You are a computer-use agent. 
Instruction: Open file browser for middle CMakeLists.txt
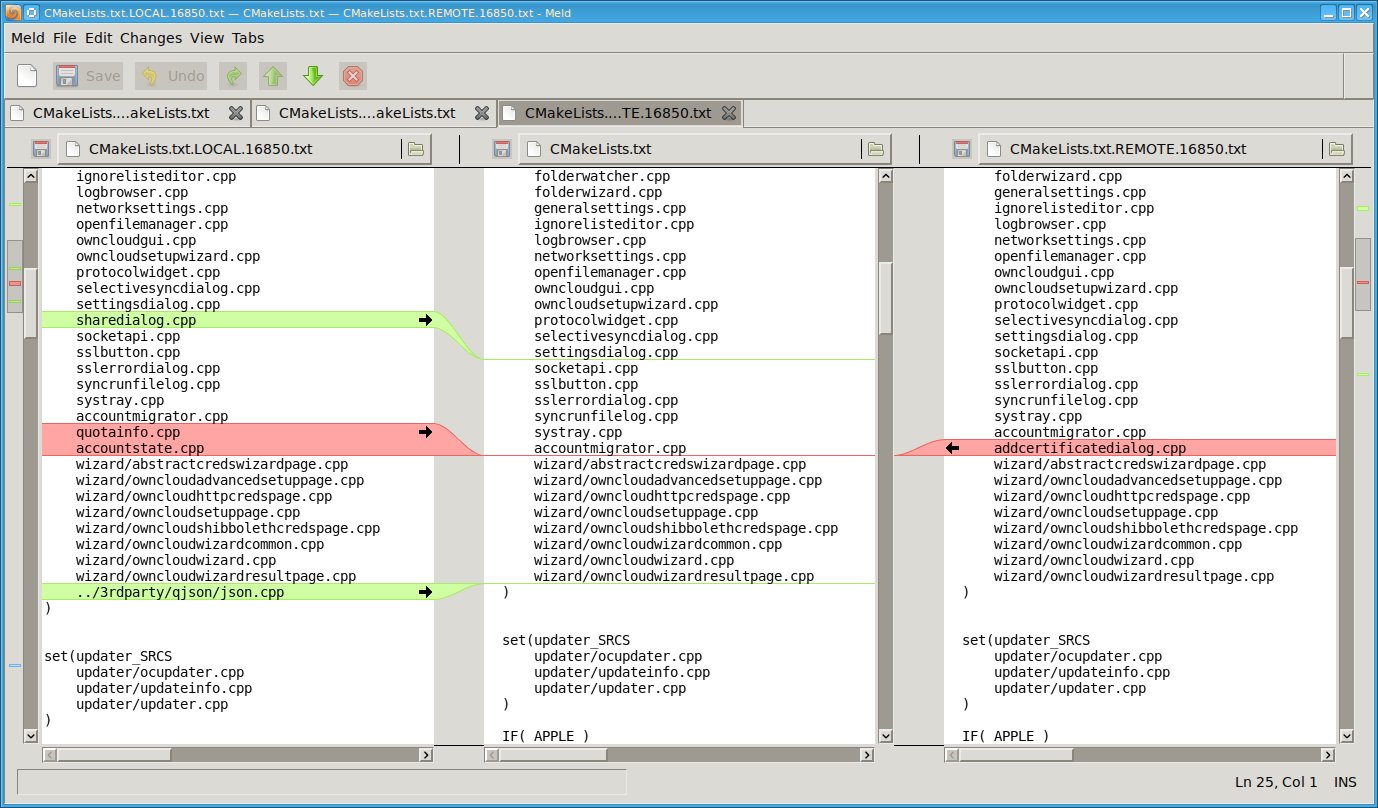(x=876, y=149)
